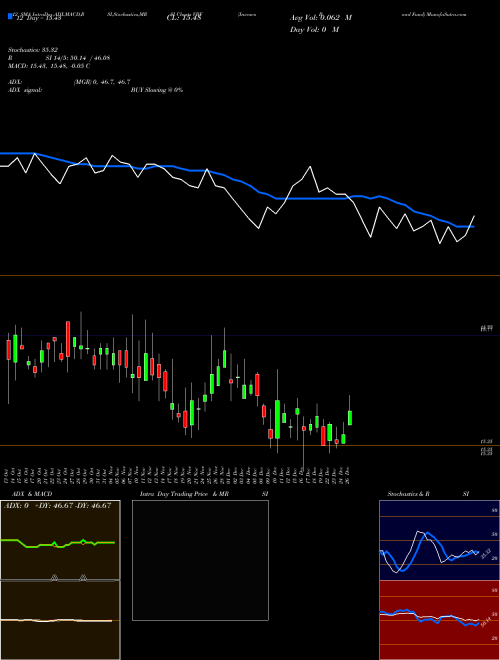Click the 30.14 label in the RSI panel
The width and height of the screenshot is (500, 660).
point(486,622)
